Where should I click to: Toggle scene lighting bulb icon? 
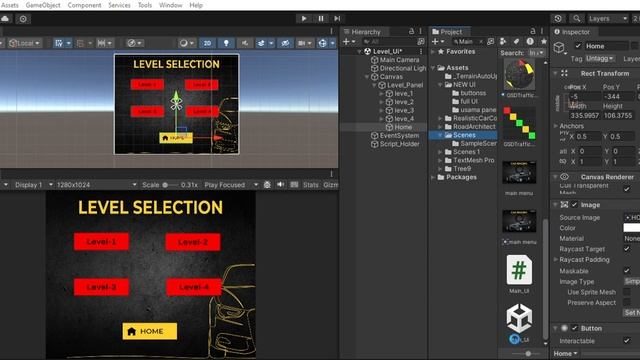226,43
